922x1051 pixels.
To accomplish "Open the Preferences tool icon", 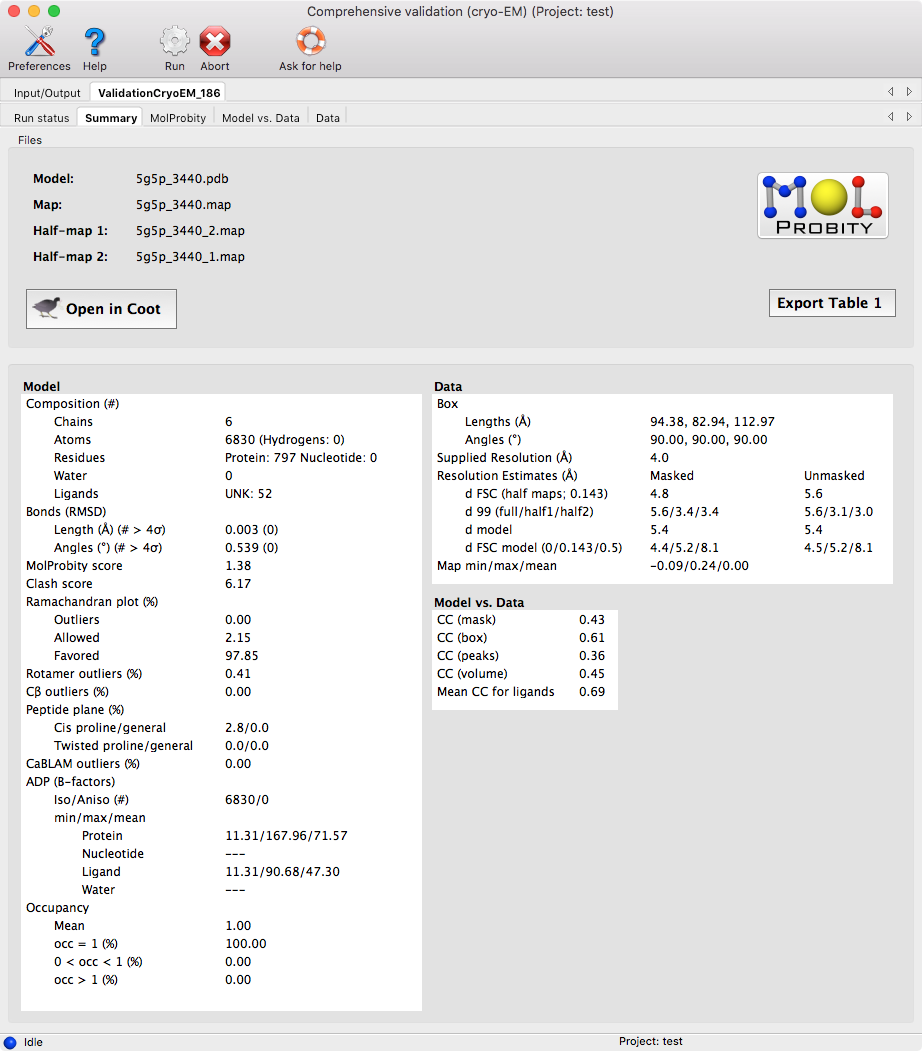I will coord(39,43).
